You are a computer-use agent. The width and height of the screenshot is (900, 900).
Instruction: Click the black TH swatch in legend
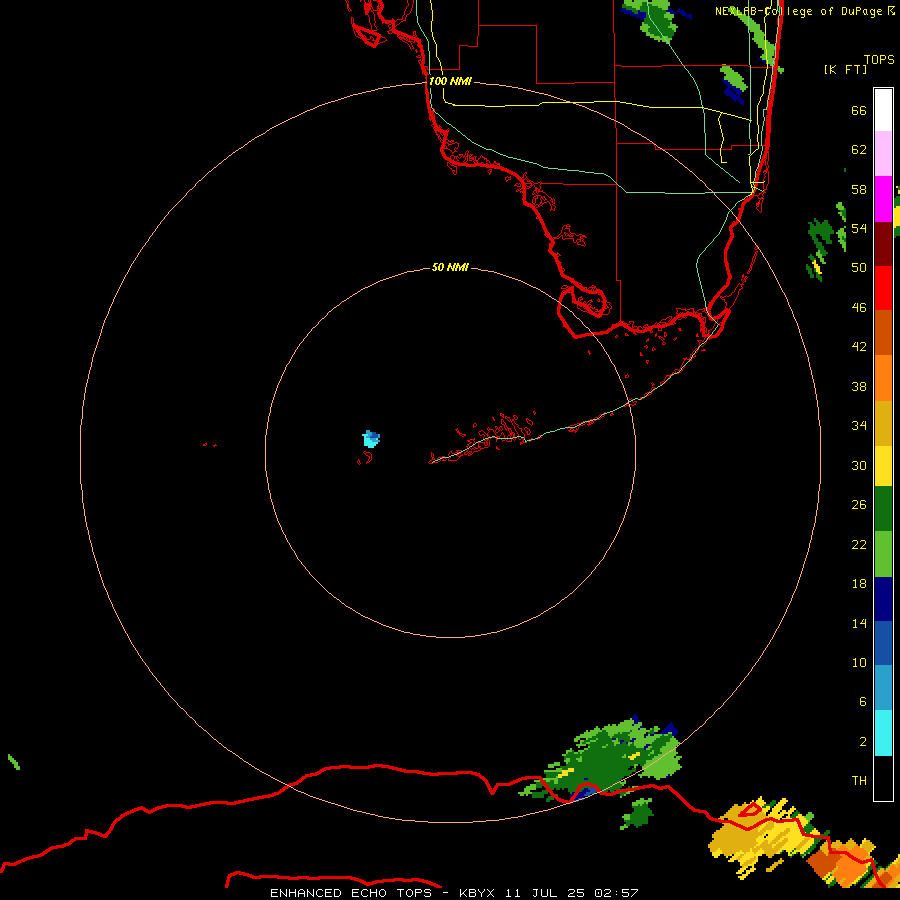pos(883,778)
